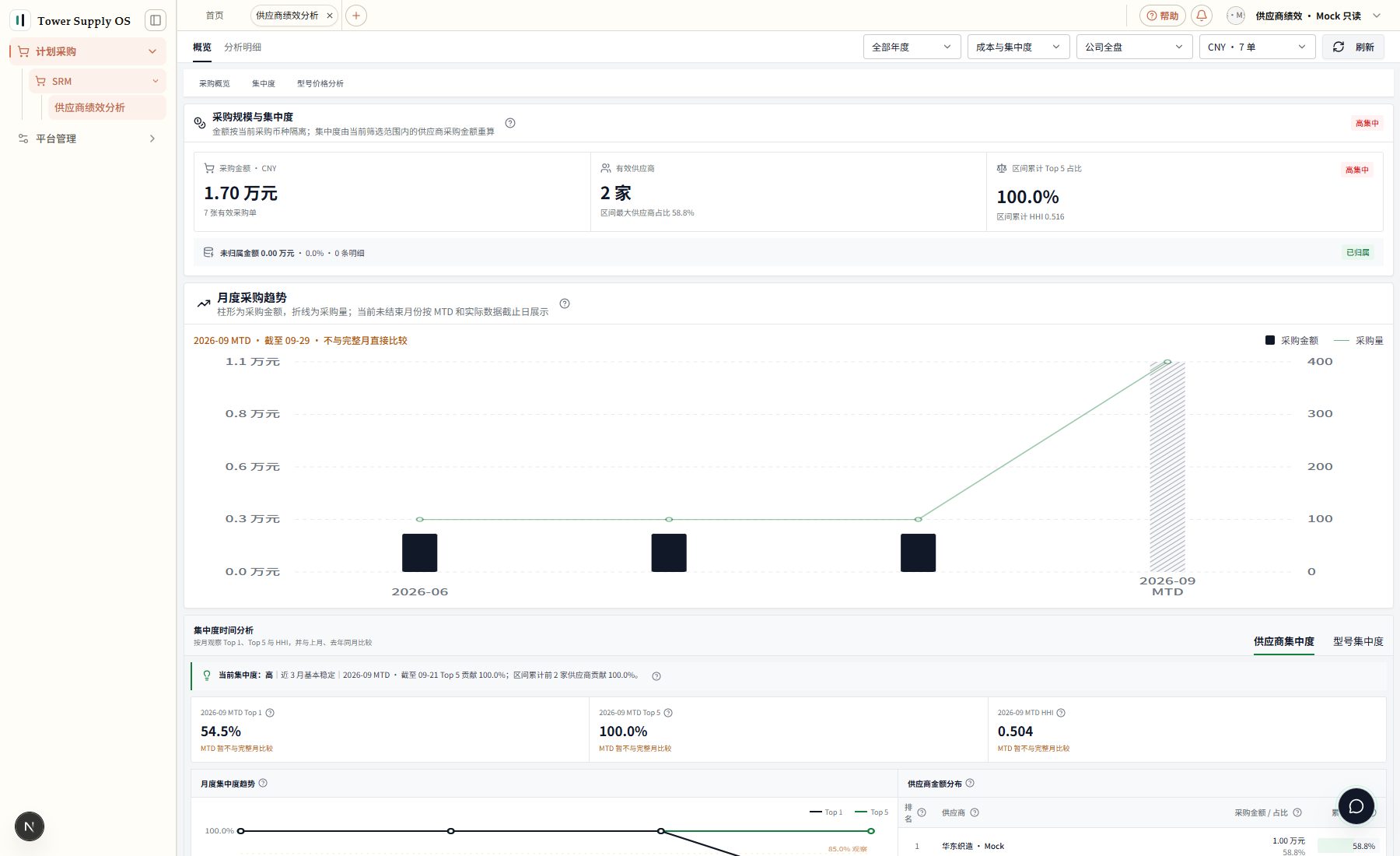Go to the 首页 tab

tap(215, 16)
